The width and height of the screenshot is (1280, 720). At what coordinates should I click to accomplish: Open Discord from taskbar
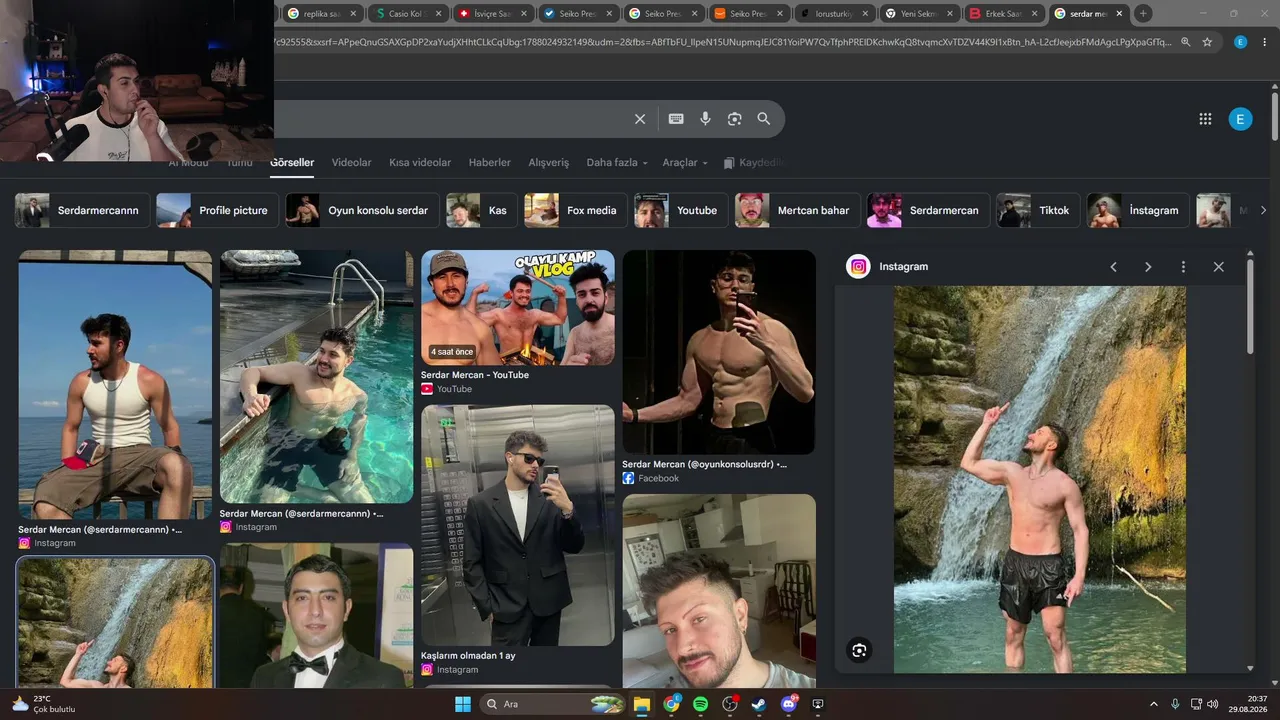tap(789, 704)
